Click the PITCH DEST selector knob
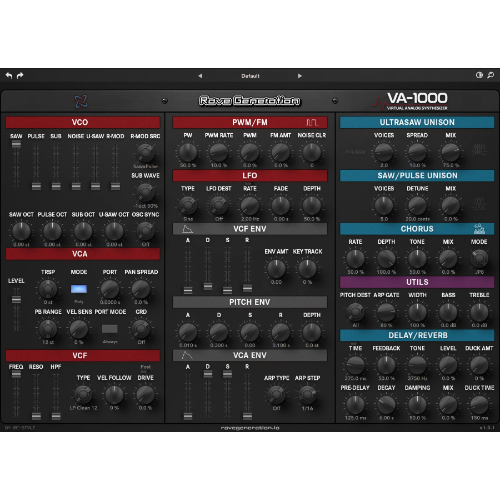Image resolution: width=500 pixels, height=500 pixels. pos(355,312)
